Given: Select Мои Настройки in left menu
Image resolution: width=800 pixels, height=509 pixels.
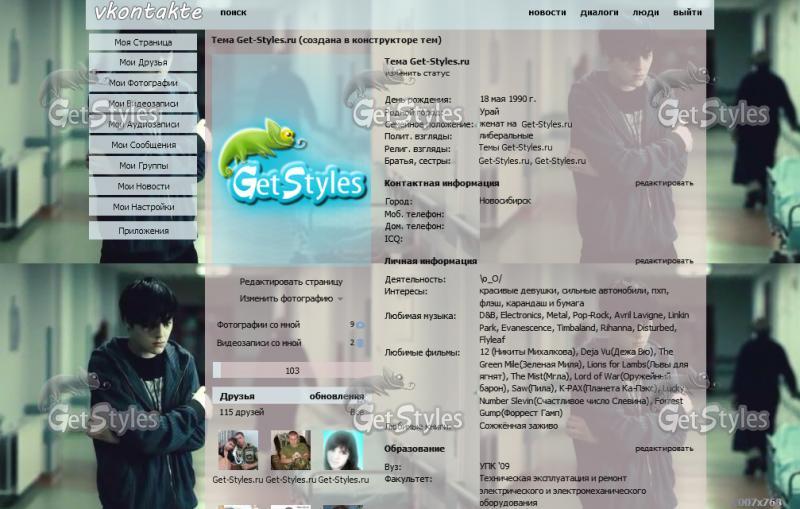Looking at the screenshot, I should click(x=143, y=207).
